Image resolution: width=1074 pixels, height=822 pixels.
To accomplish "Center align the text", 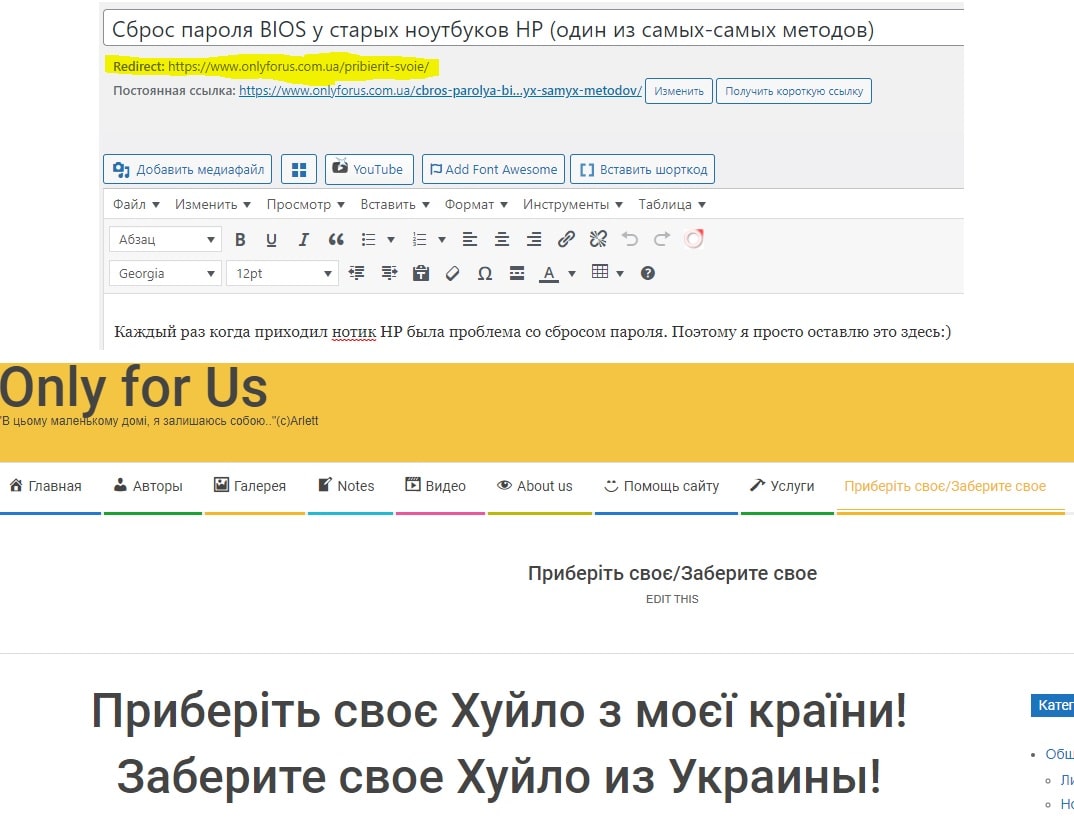I will click(x=502, y=240).
